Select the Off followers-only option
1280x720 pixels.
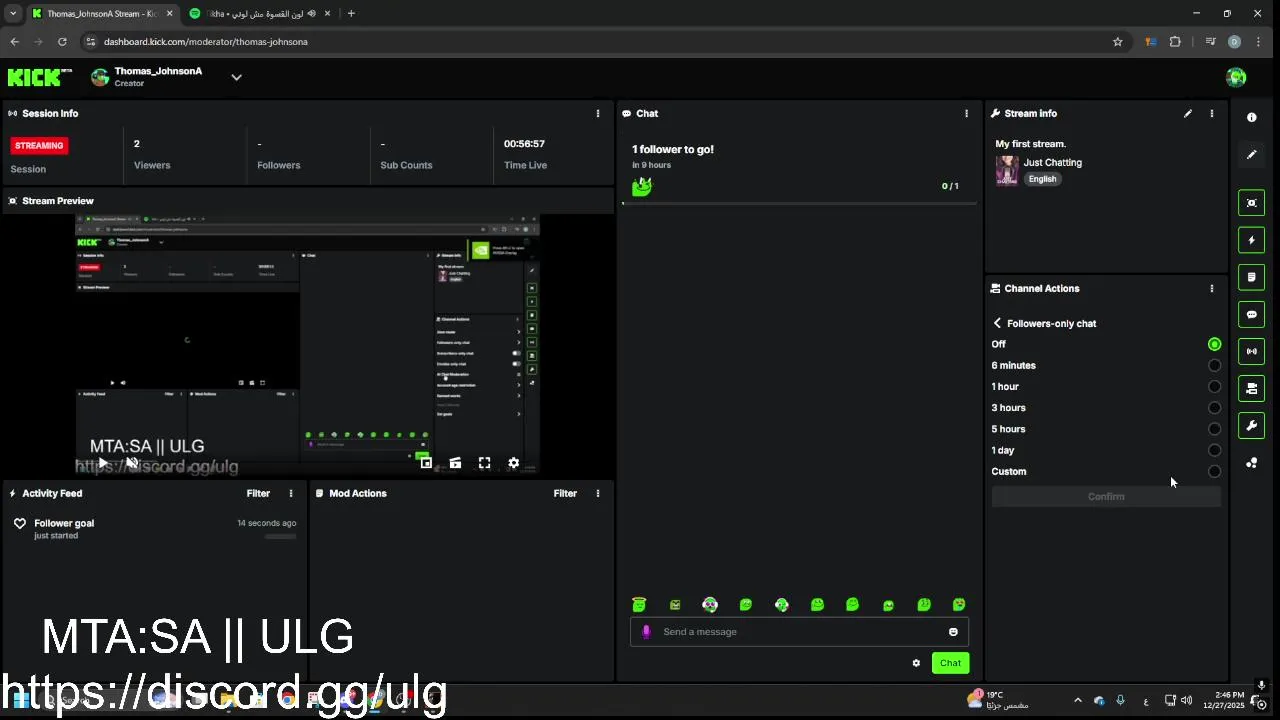click(1214, 344)
